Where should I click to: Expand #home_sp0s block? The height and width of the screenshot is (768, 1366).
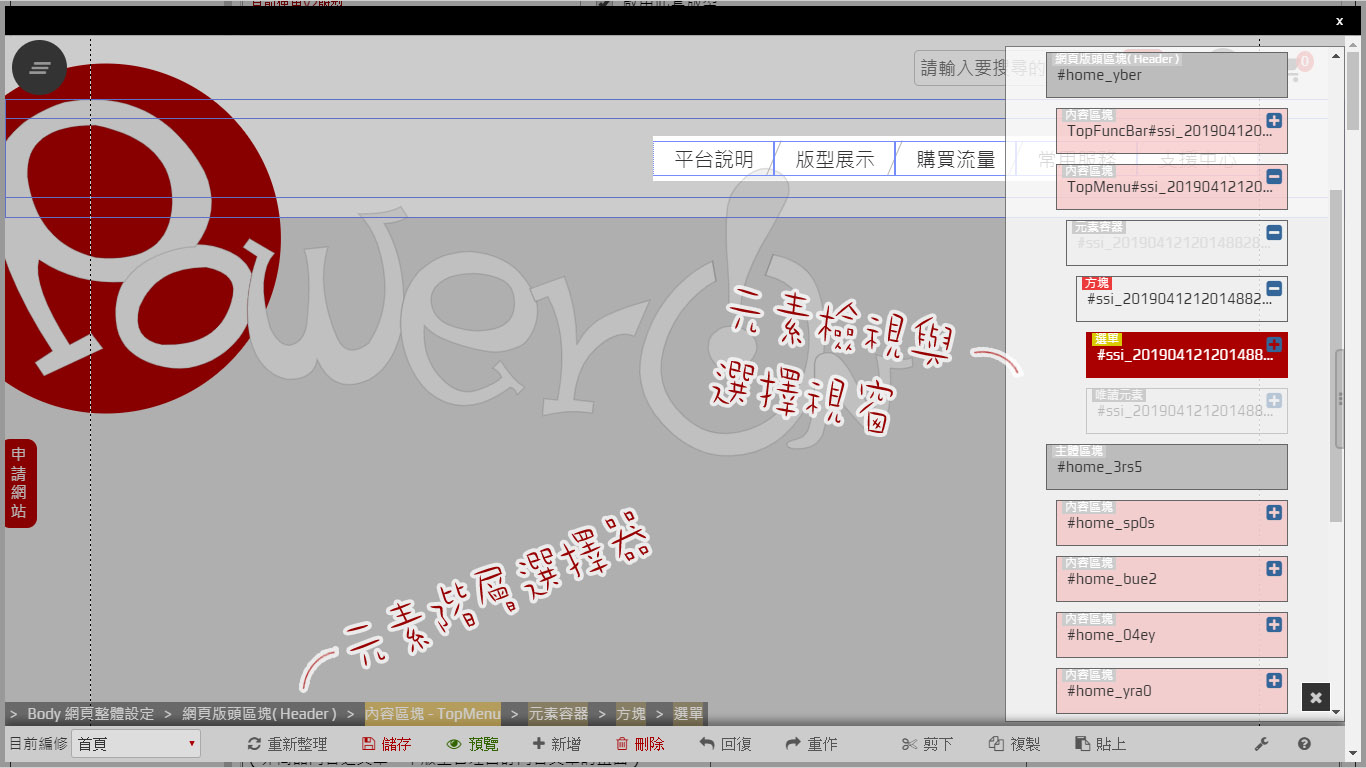pos(1274,512)
